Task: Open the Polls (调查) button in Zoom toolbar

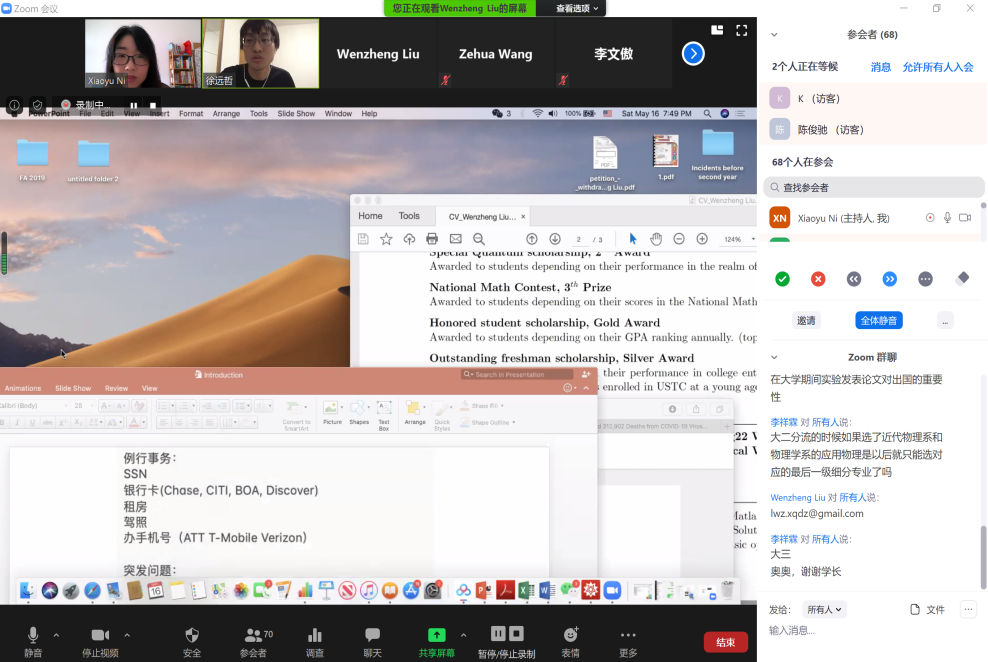Action: [315, 642]
